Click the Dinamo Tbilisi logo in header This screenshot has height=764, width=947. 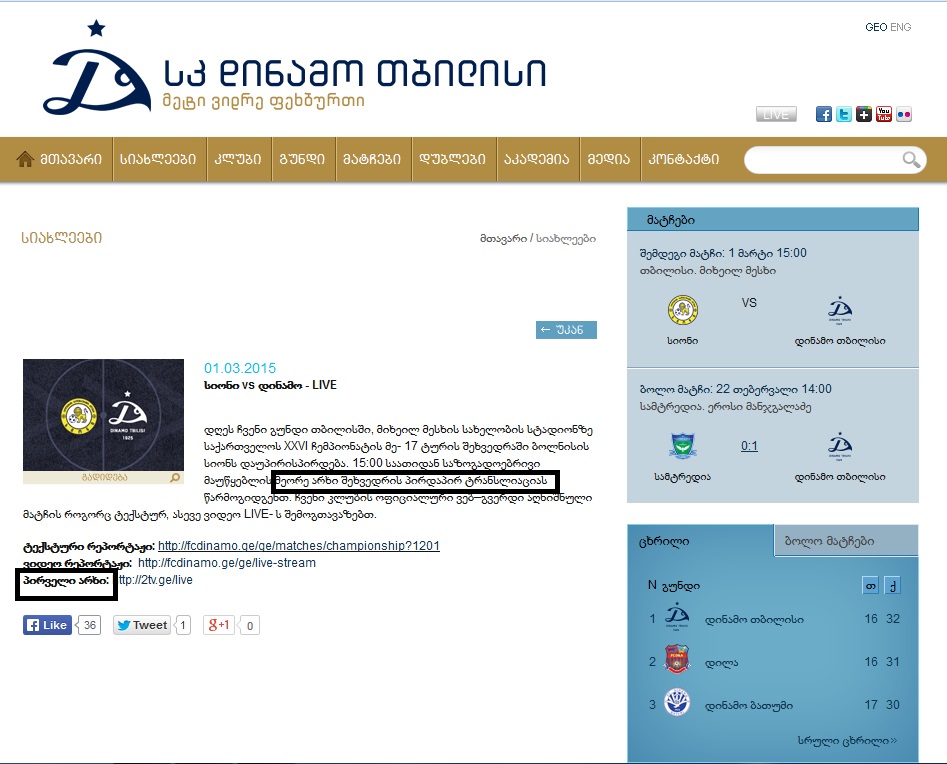[x=97, y=68]
